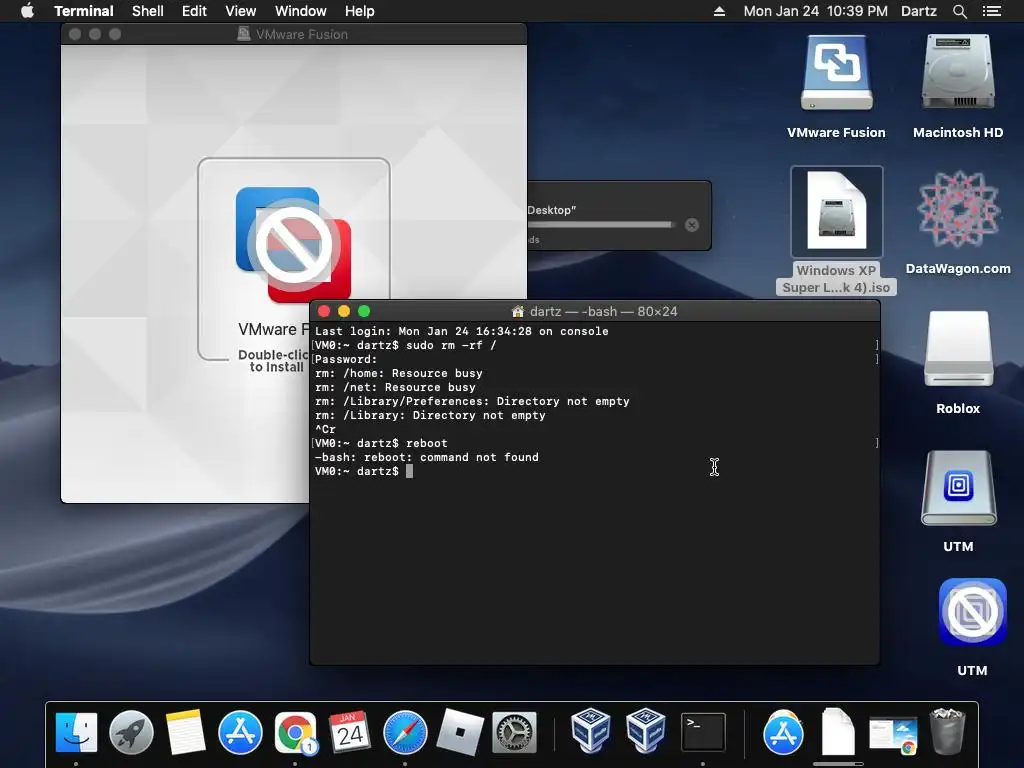
Task: Open the Edit menu
Action: click(x=194, y=11)
